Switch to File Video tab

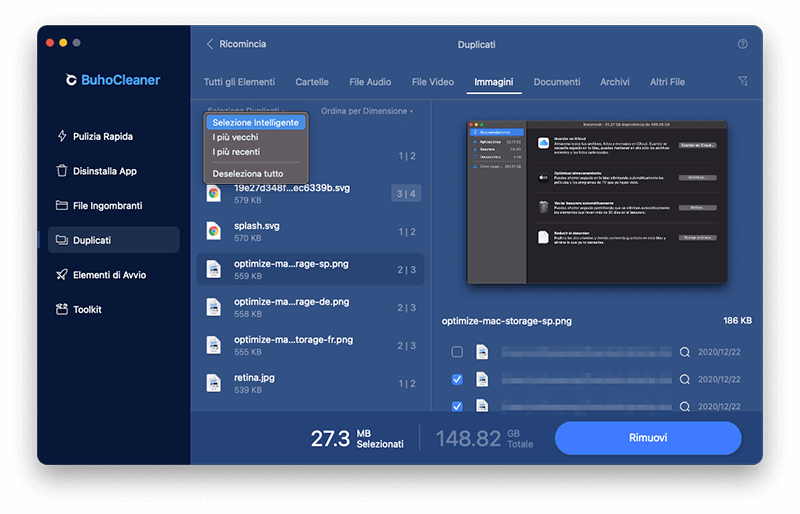click(433, 82)
